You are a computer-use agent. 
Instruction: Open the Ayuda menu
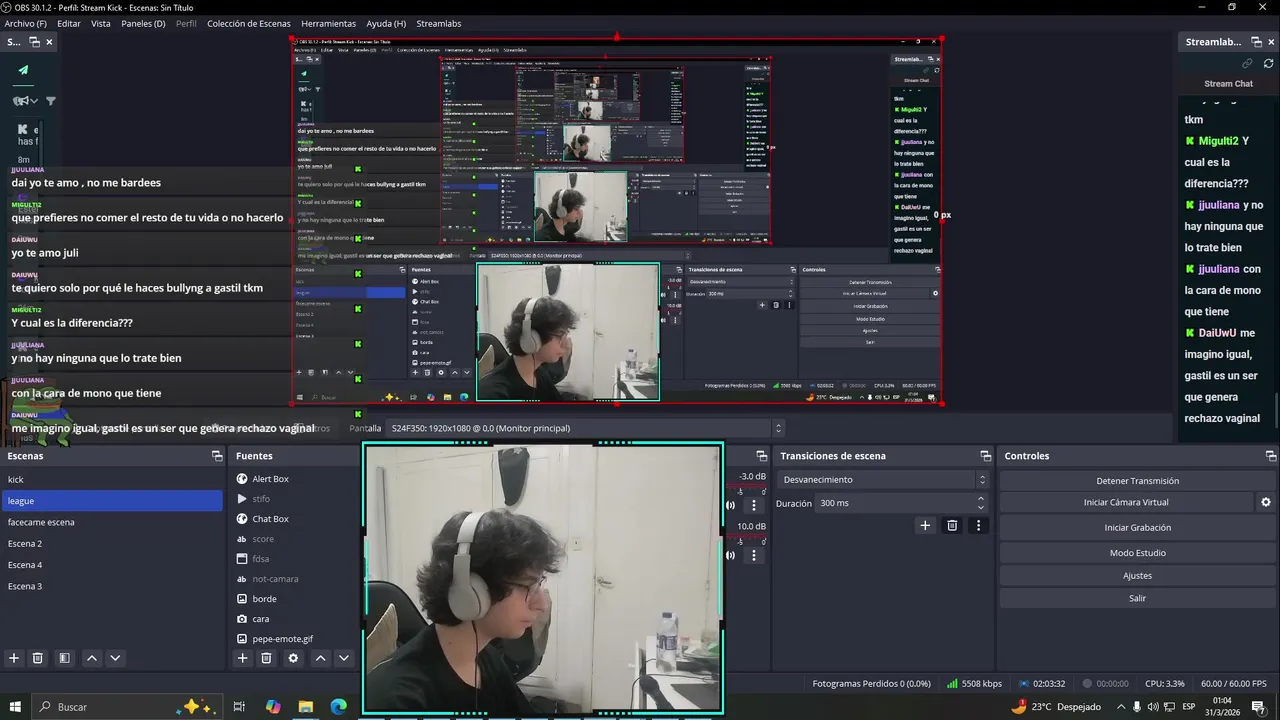tap(386, 23)
